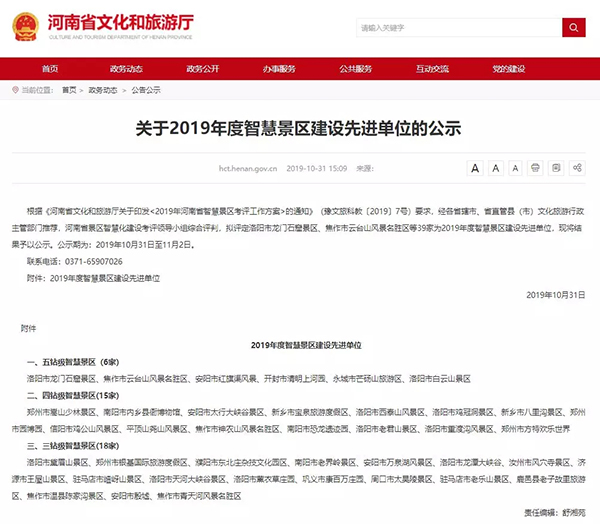Image resolution: width=600 pixels, height=524 pixels.
Task: Click the contact phone 0371-65907026
Action: tap(94, 262)
